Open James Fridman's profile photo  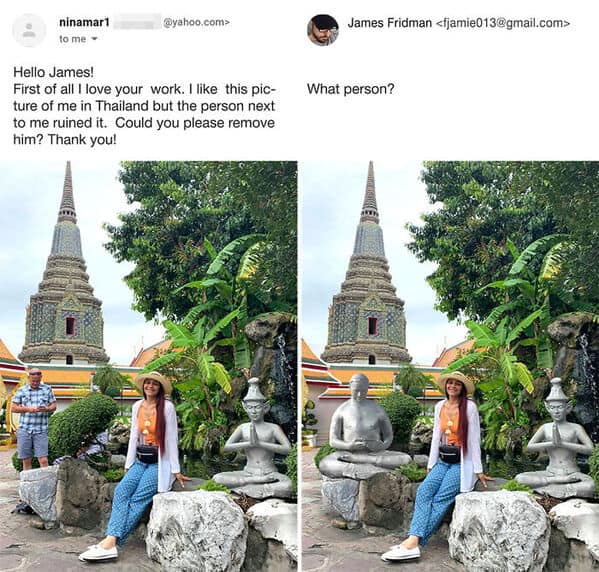[323, 30]
